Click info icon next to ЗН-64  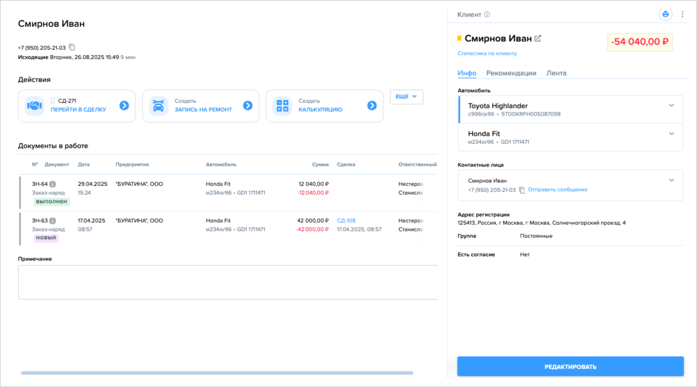(x=52, y=184)
